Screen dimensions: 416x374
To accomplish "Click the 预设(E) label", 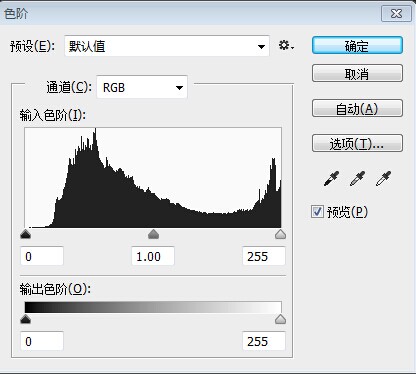I will click(x=32, y=46).
